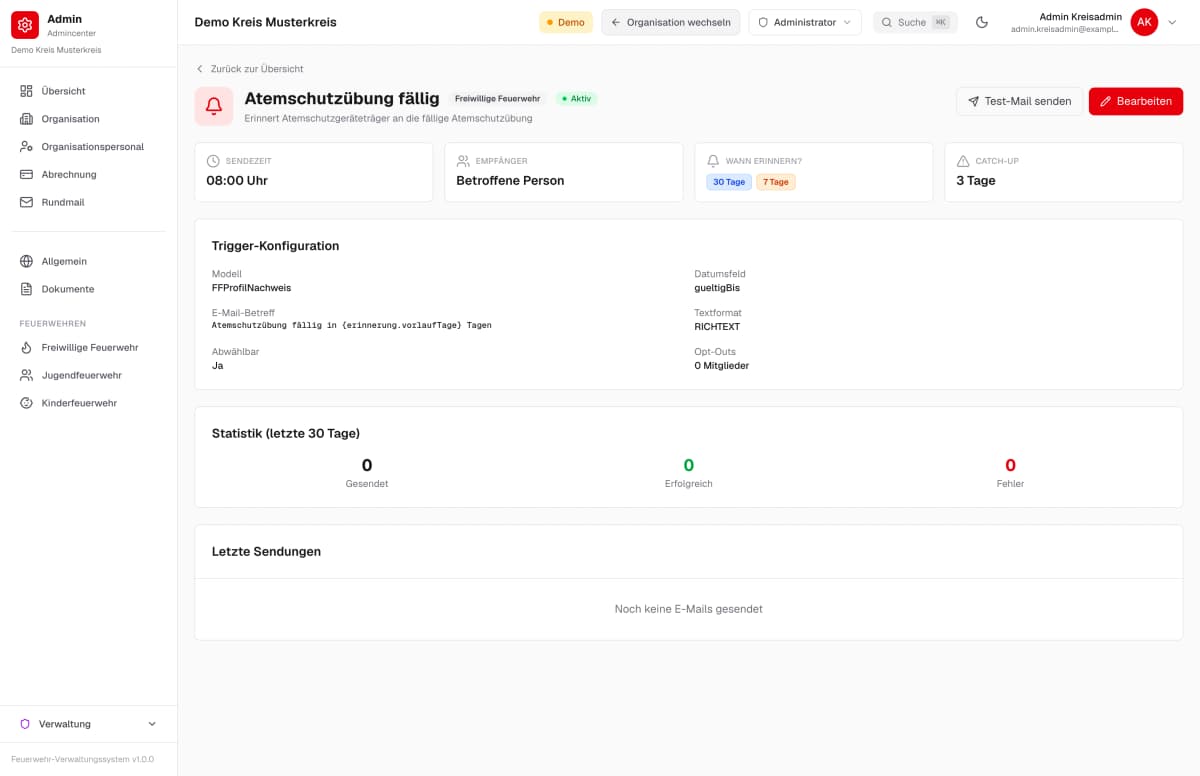Screen dimensions: 1200x776
Task: Open Organisation in the sidebar
Action: tap(89, 119)
